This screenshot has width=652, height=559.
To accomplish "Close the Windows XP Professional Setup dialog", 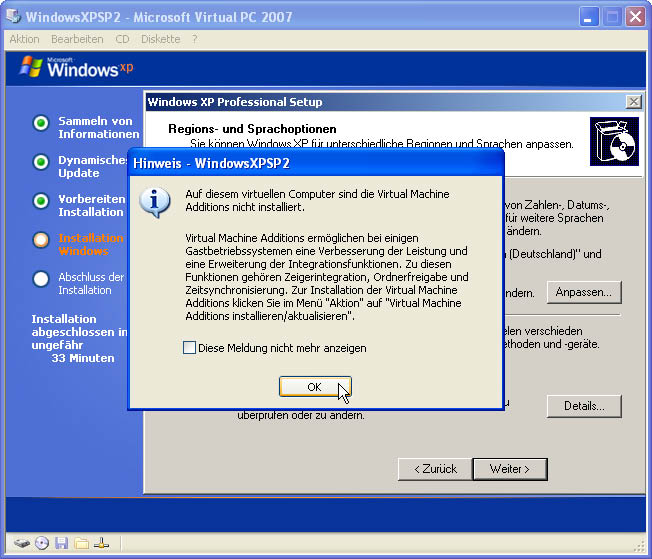I will click(x=634, y=101).
